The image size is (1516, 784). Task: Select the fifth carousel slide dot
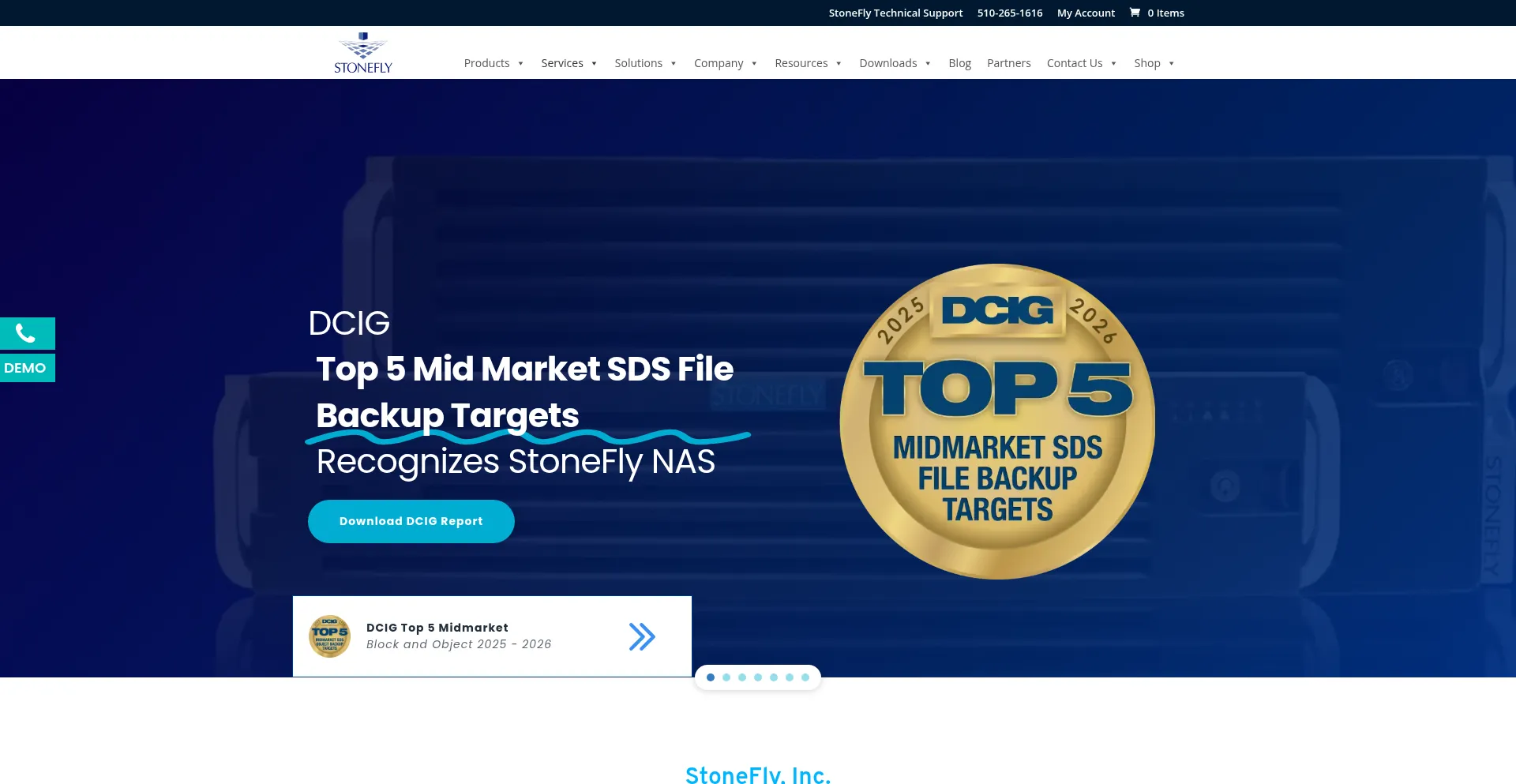pos(774,677)
